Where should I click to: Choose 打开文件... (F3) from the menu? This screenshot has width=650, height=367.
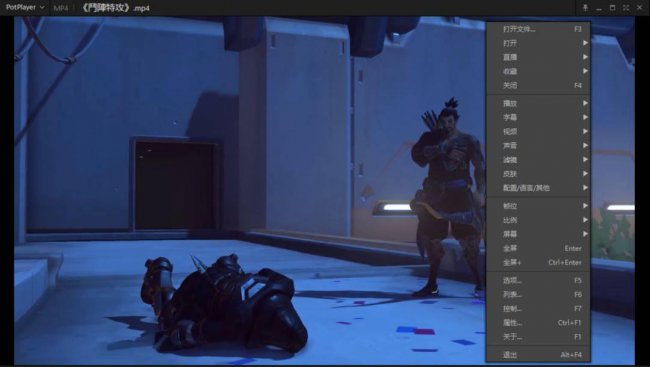538,29
